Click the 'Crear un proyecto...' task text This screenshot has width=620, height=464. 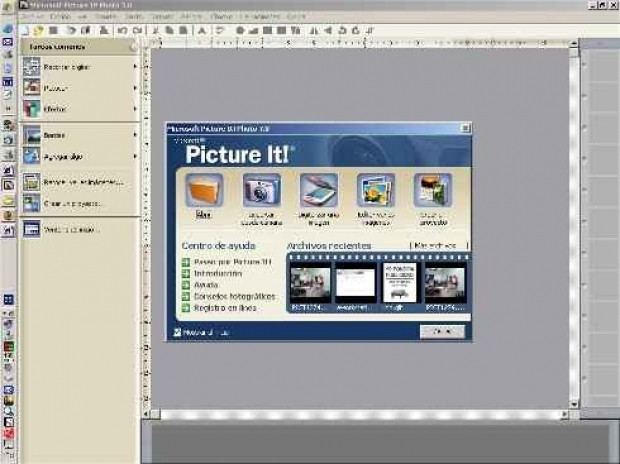point(72,203)
